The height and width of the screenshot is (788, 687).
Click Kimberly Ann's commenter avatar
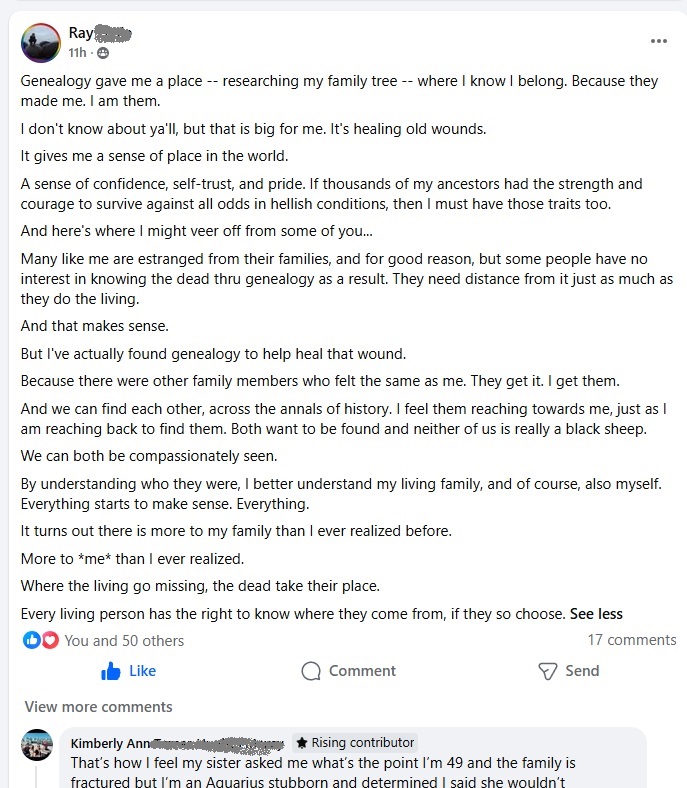click(37, 745)
